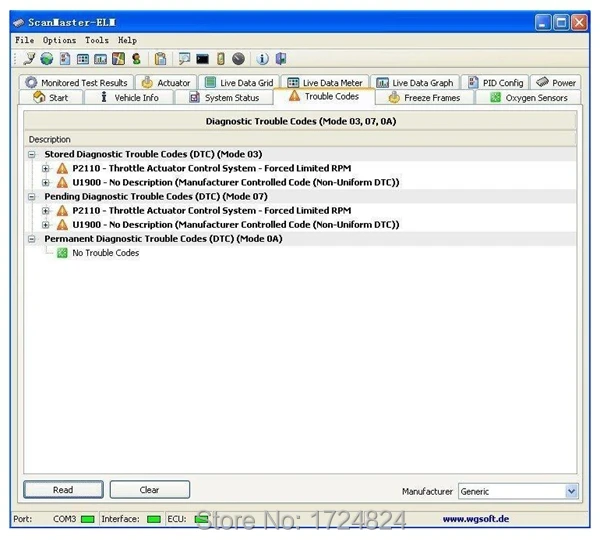Click the person figure toolbar icon
The width and height of the screenshot is (600, 540).
(x=136, y=59)
